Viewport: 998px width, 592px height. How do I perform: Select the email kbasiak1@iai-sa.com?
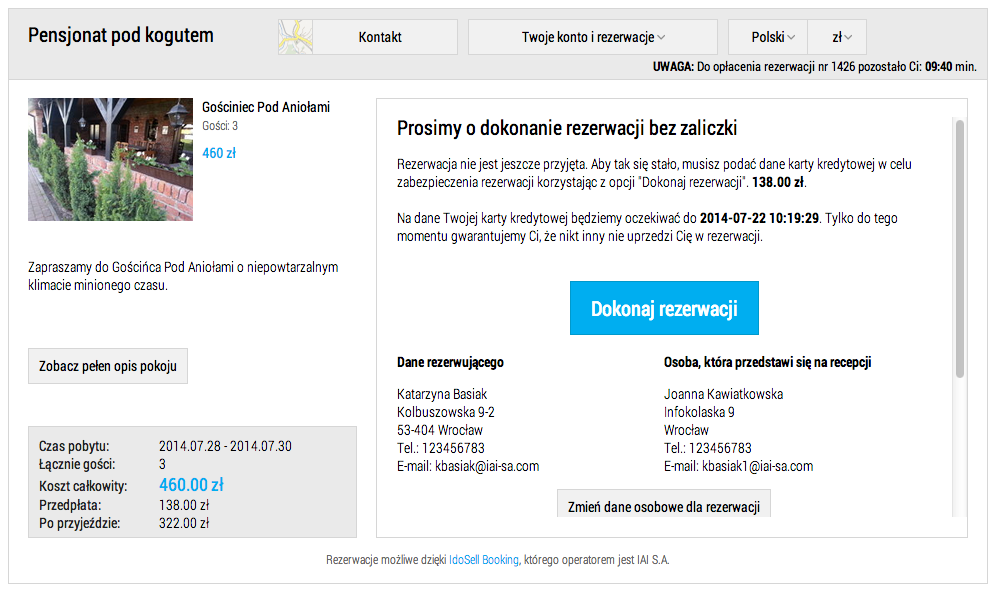pos(757,467)
